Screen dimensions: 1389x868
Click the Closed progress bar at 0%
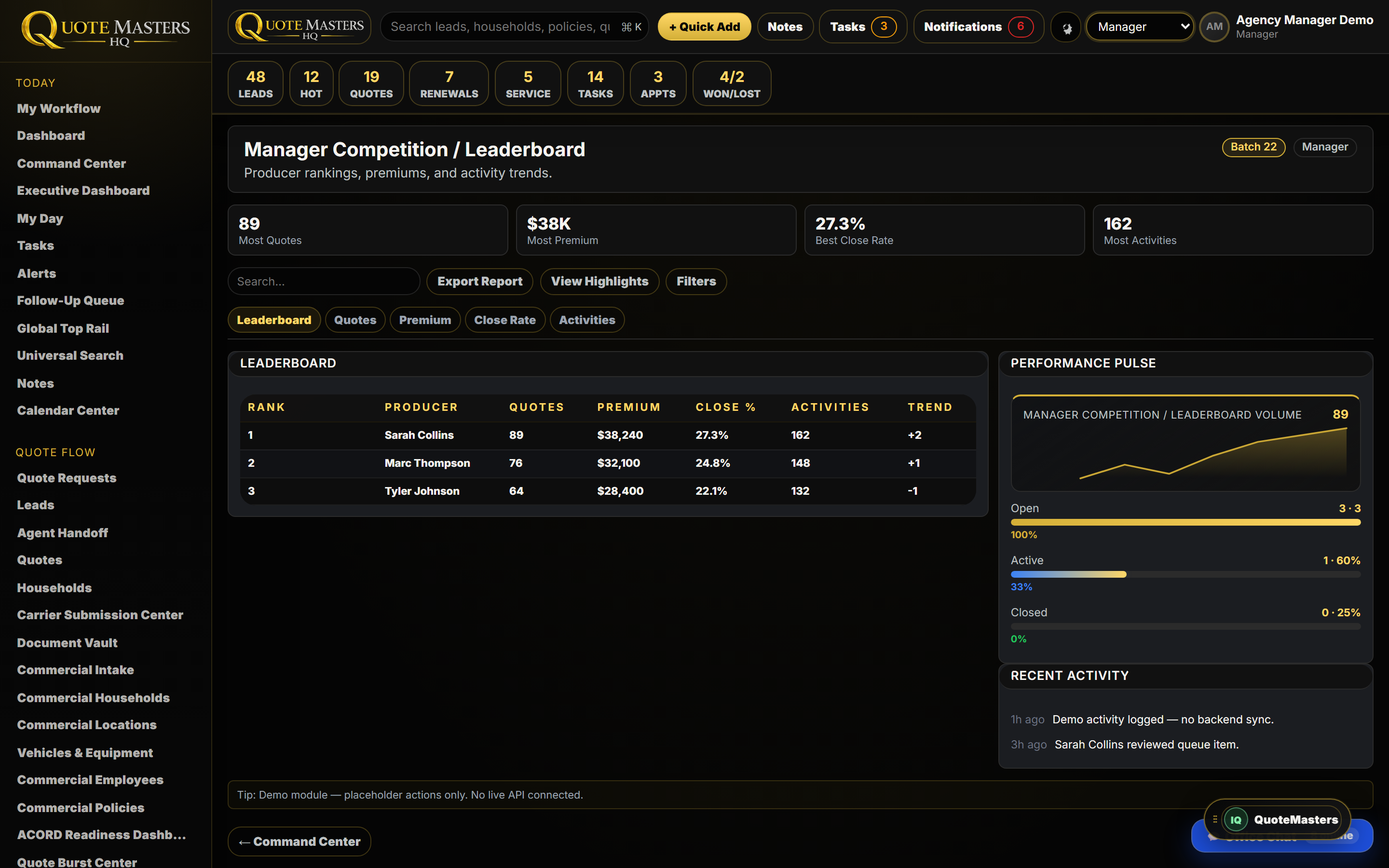coord(1185,626)
